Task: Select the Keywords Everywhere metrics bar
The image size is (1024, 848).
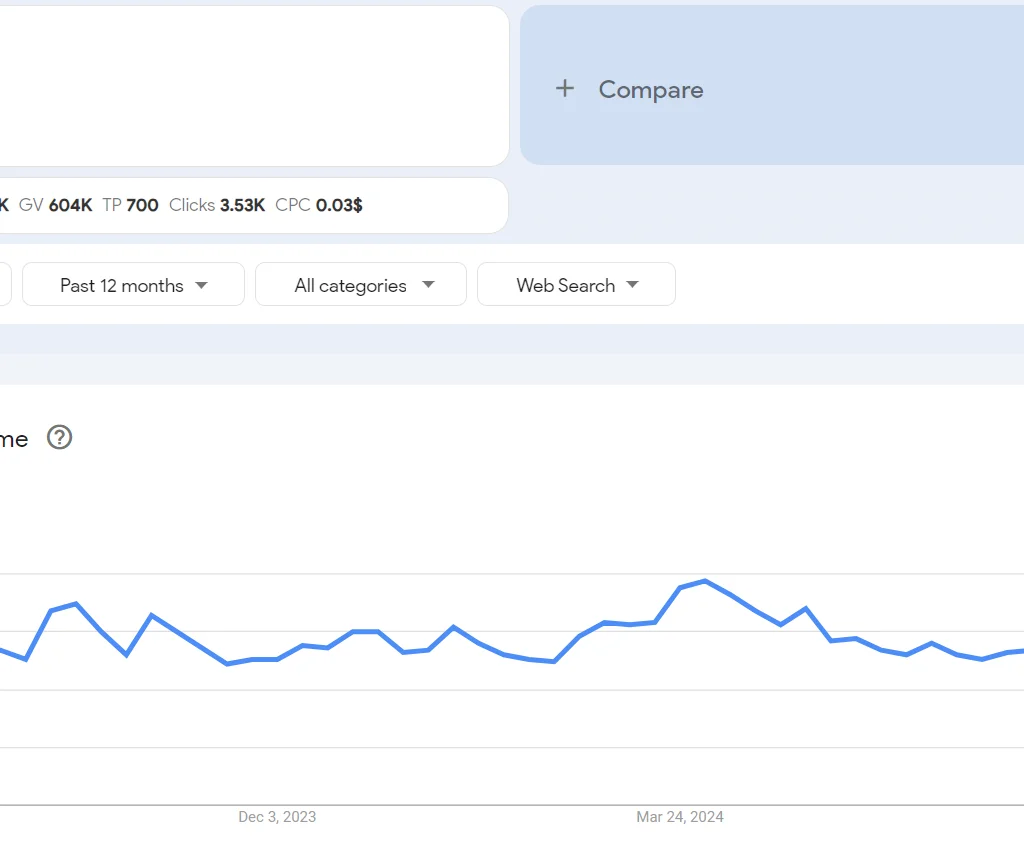Action: 254,205
